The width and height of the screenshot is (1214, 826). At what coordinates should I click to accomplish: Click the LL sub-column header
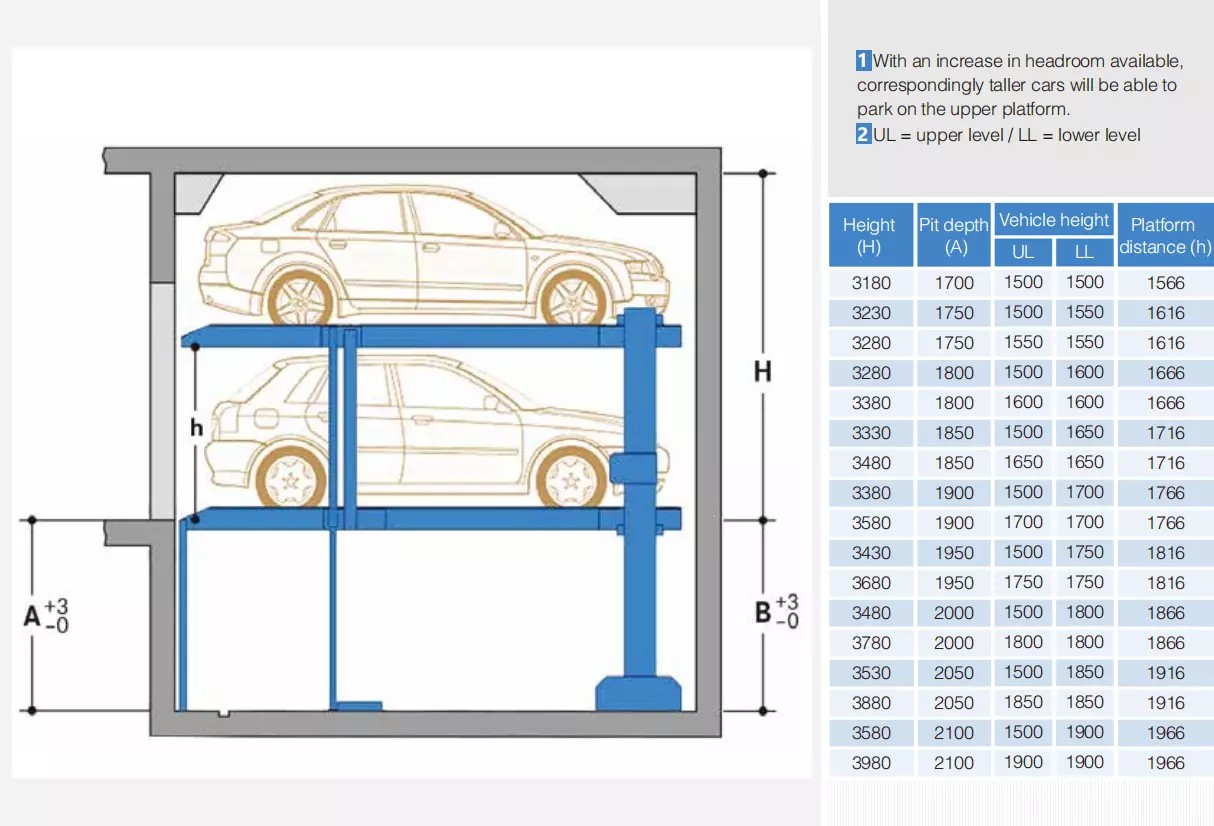(1085, 252)
